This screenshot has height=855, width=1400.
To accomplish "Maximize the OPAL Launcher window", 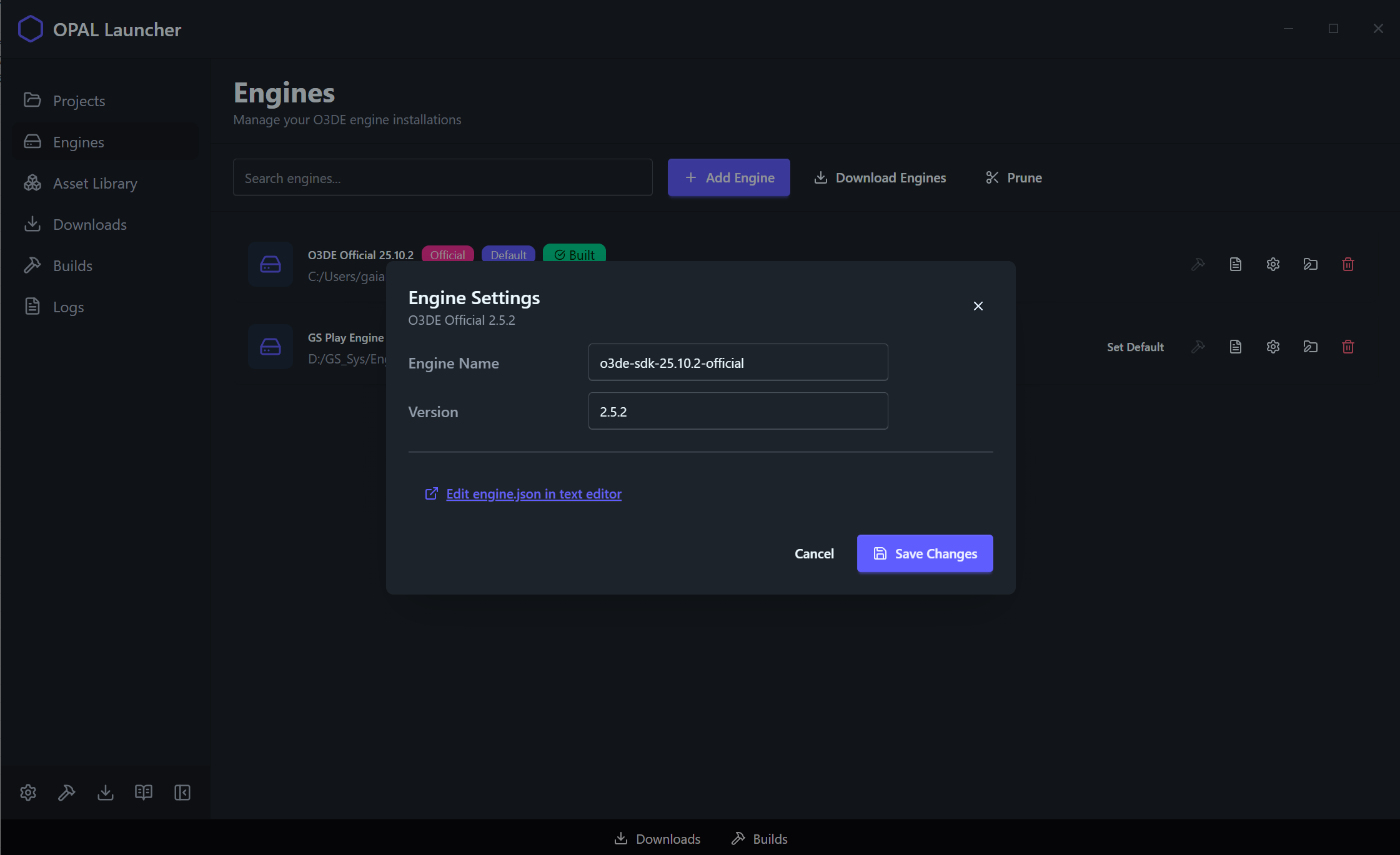I will [1333, 29].
